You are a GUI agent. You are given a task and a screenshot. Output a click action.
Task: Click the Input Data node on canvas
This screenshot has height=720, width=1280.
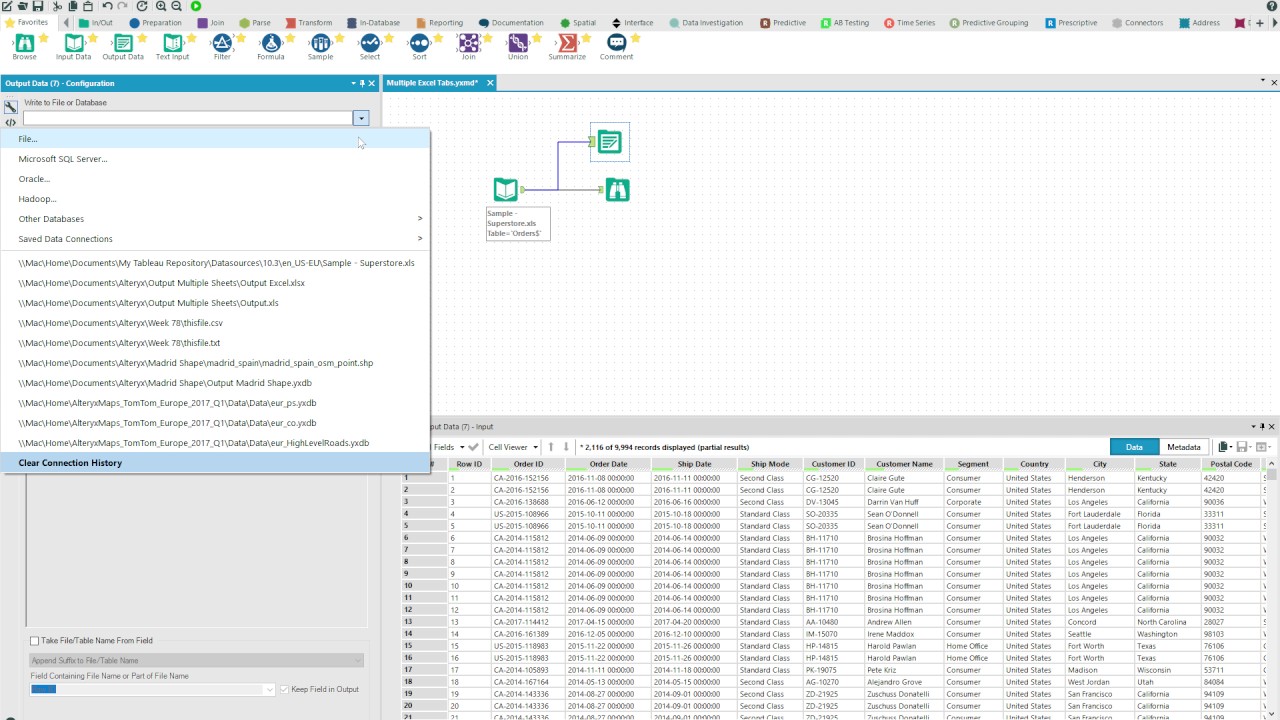click(506, 189)
